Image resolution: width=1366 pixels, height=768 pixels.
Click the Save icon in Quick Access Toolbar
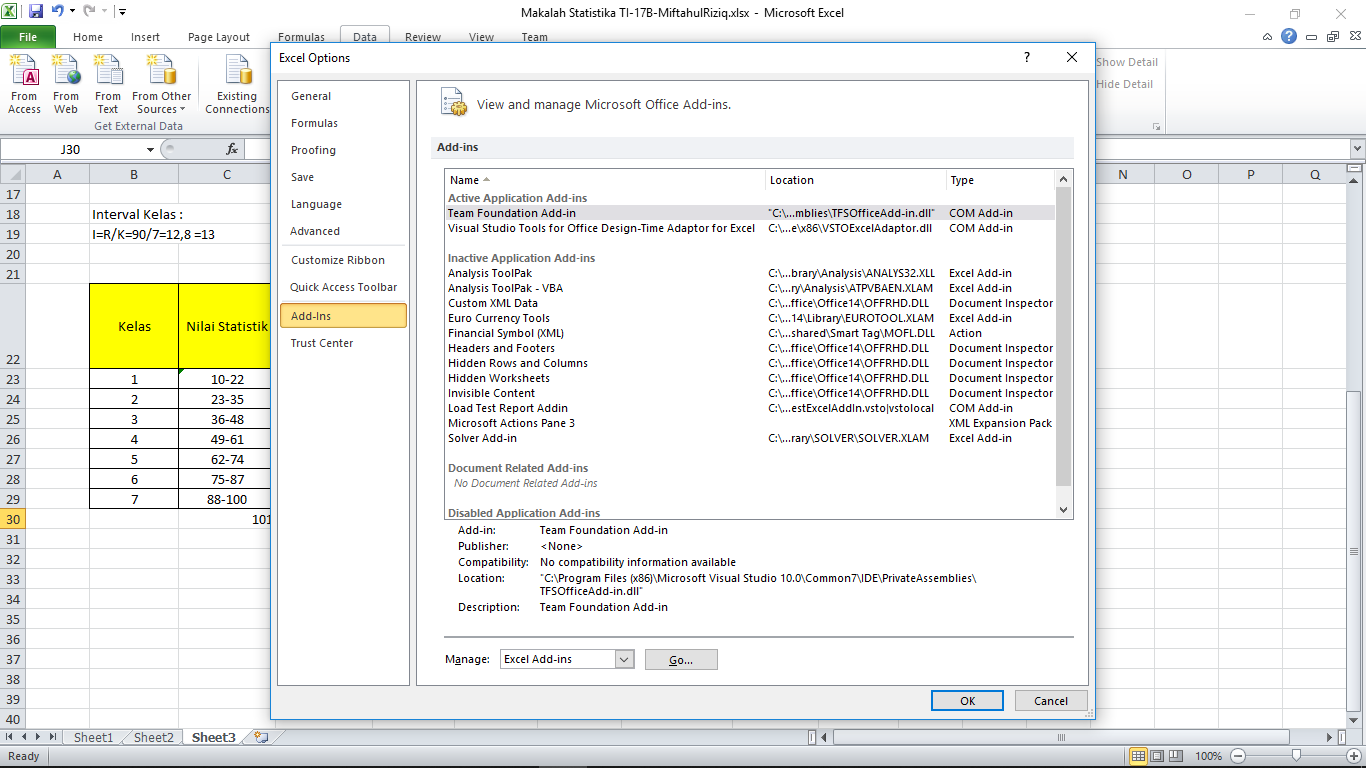36,12
